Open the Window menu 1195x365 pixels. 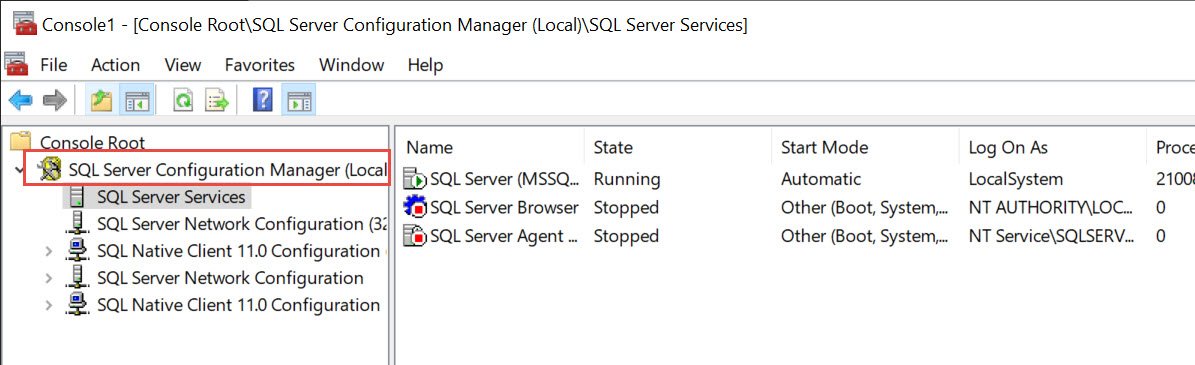click(x=351, y=65)
